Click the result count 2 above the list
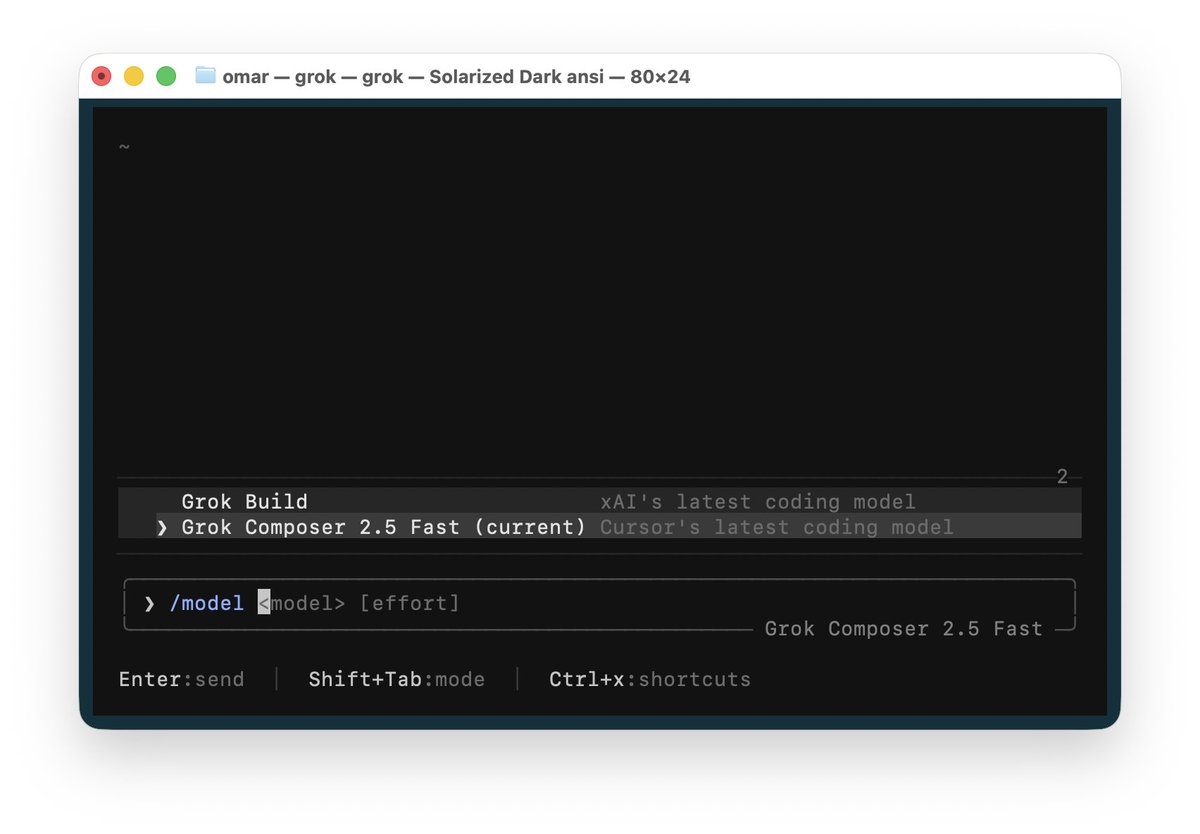 coord(1063,477)
